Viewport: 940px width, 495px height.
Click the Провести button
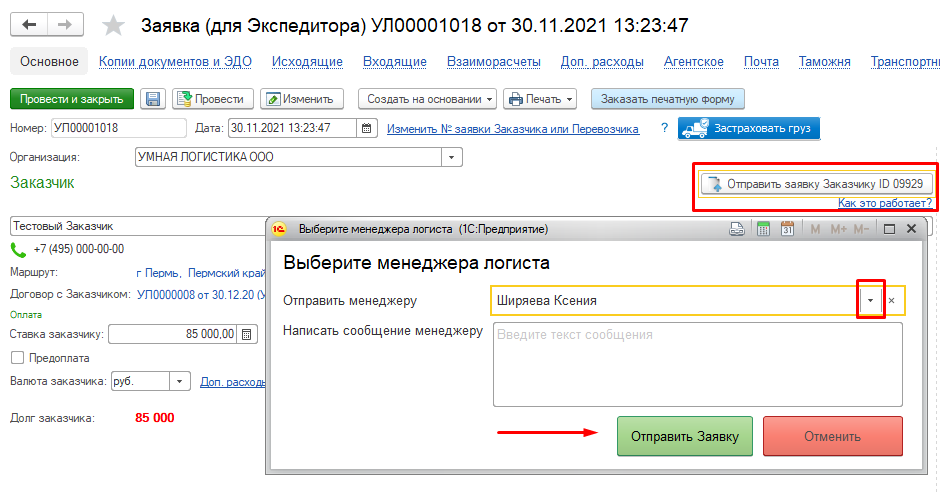pyautogui.click(x=213, y=99)
